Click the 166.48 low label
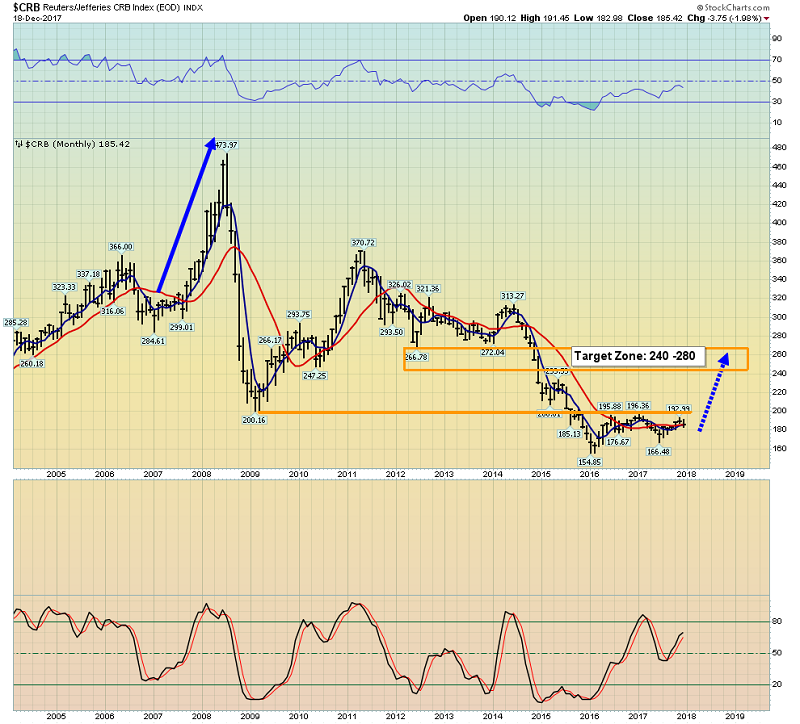The height and width of the screenshot is (724, 800). point(658,452)
